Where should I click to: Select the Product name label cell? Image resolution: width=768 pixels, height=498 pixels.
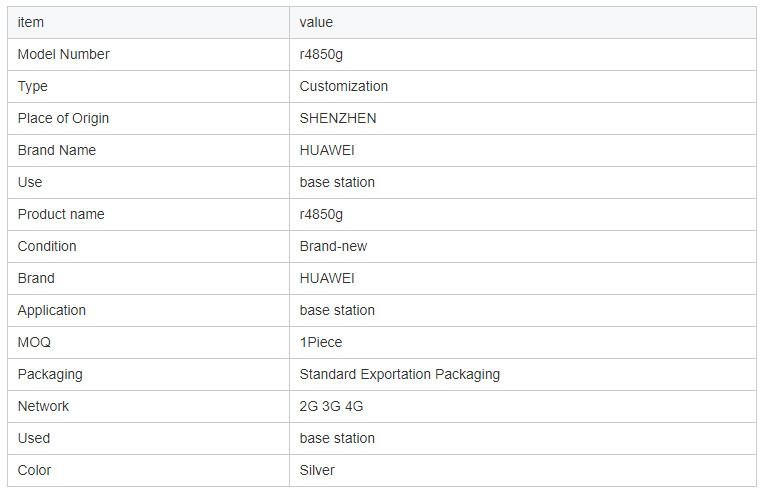61,214
